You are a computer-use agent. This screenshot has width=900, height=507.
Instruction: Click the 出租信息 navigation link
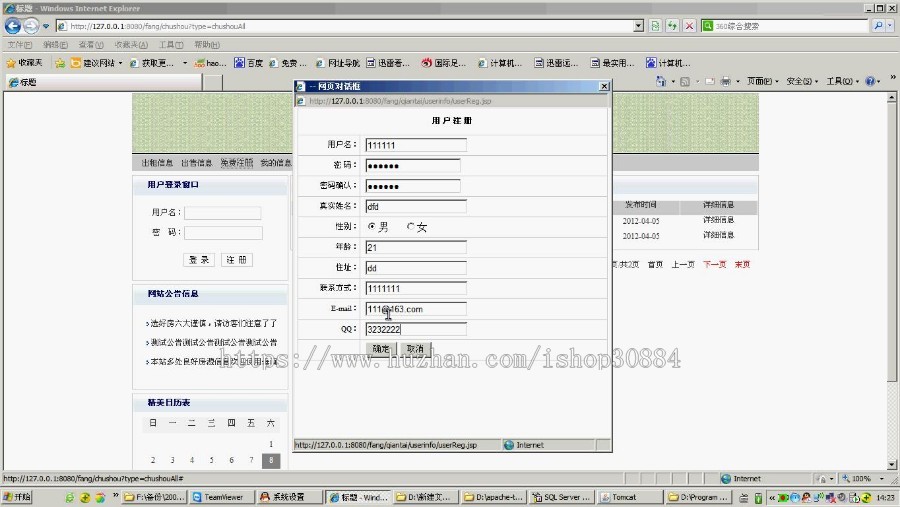157,163
